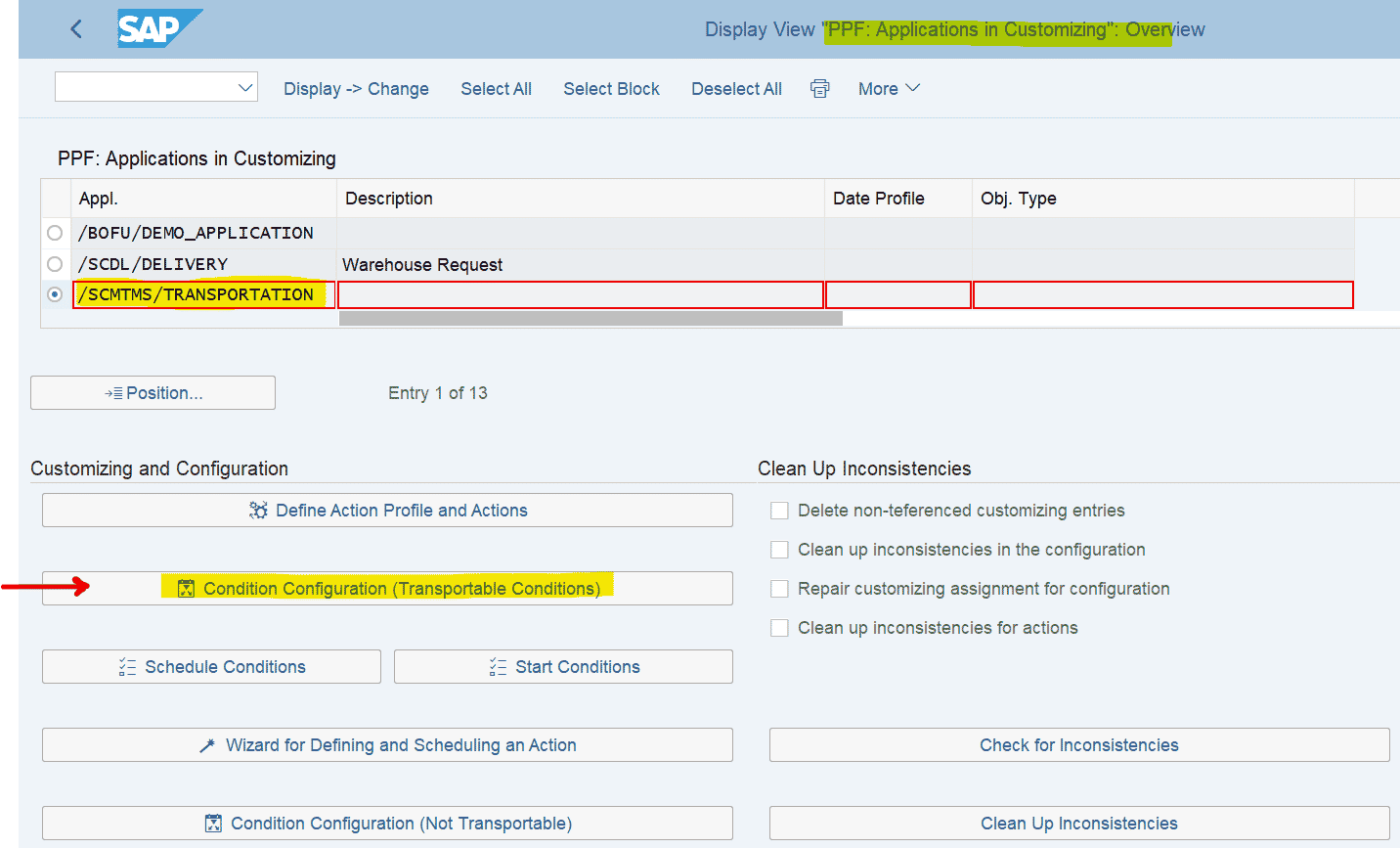1400x848 pixels.
Task: Click the Clean Up Inconsistencies button
Action: point(1078,823)
